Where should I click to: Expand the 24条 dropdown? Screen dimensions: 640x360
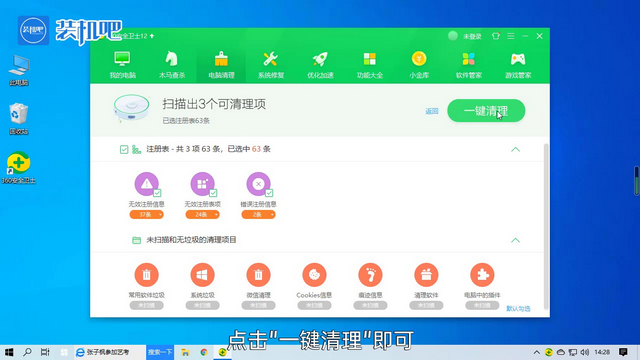pyautogui.click(x=202, y=214)
